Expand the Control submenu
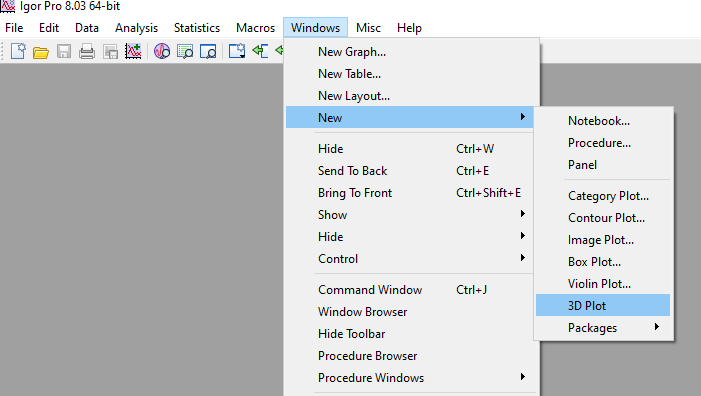Screen dimensions: 701x396 tap(409, 259)
